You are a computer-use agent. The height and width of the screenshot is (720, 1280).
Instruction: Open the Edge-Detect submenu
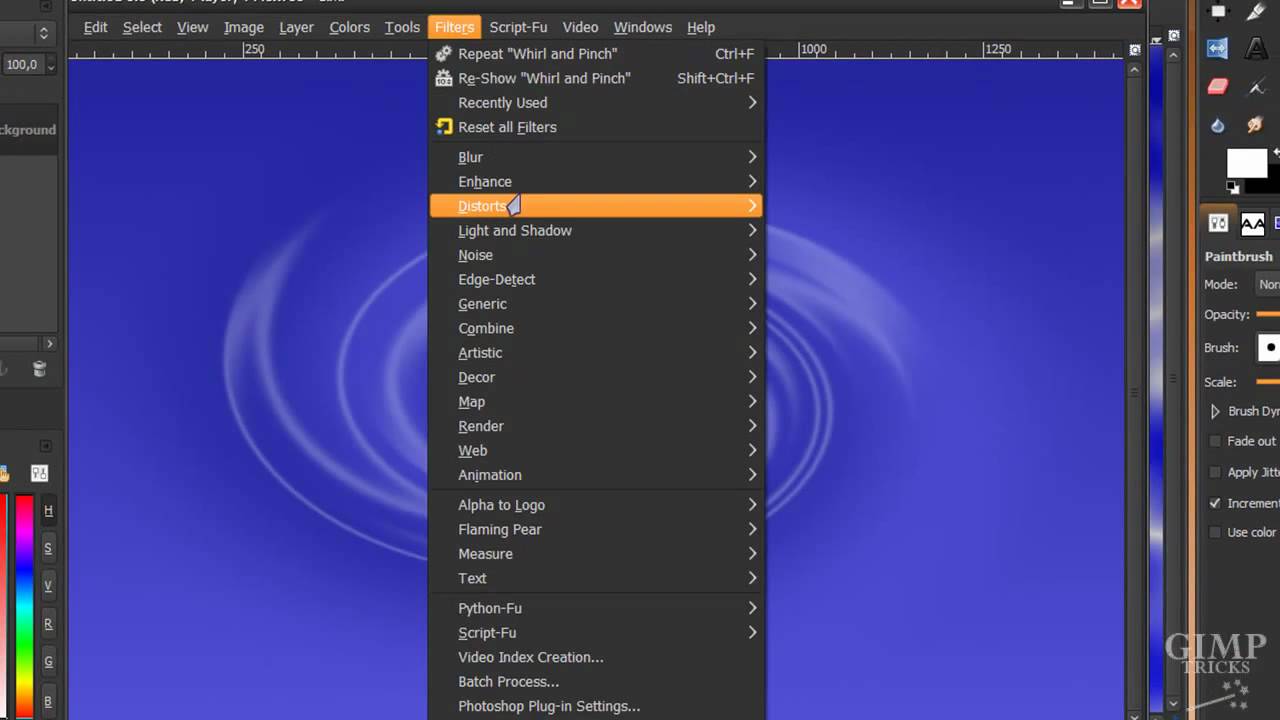[596, 279]
